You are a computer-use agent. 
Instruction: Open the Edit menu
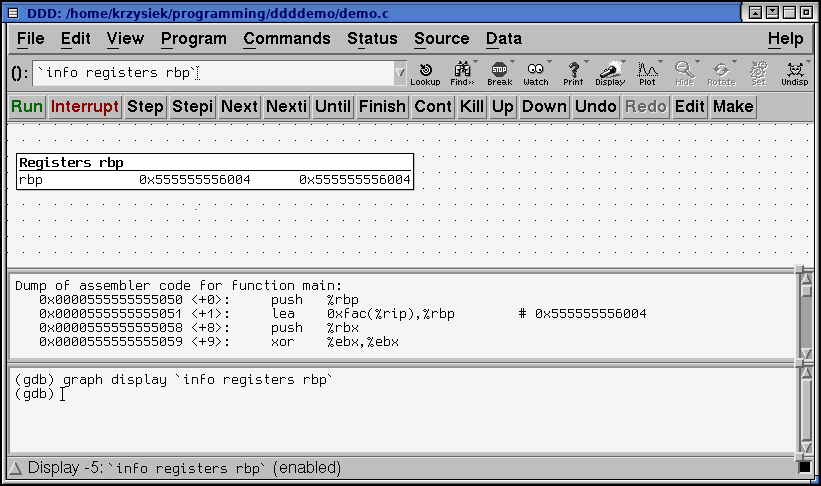point(75,39)
